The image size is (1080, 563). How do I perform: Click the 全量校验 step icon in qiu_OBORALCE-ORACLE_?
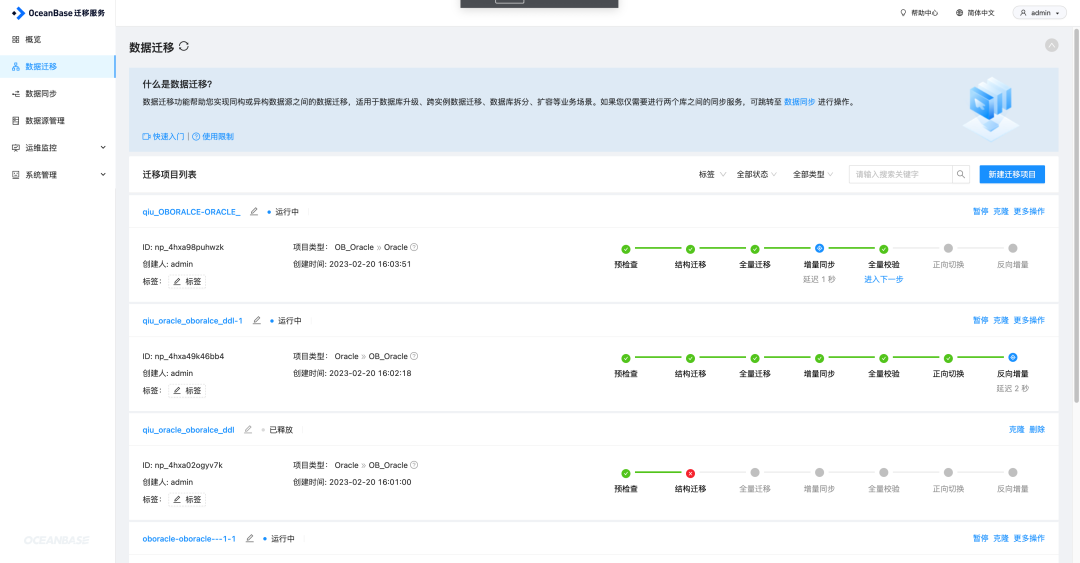[x=884, y=249]
